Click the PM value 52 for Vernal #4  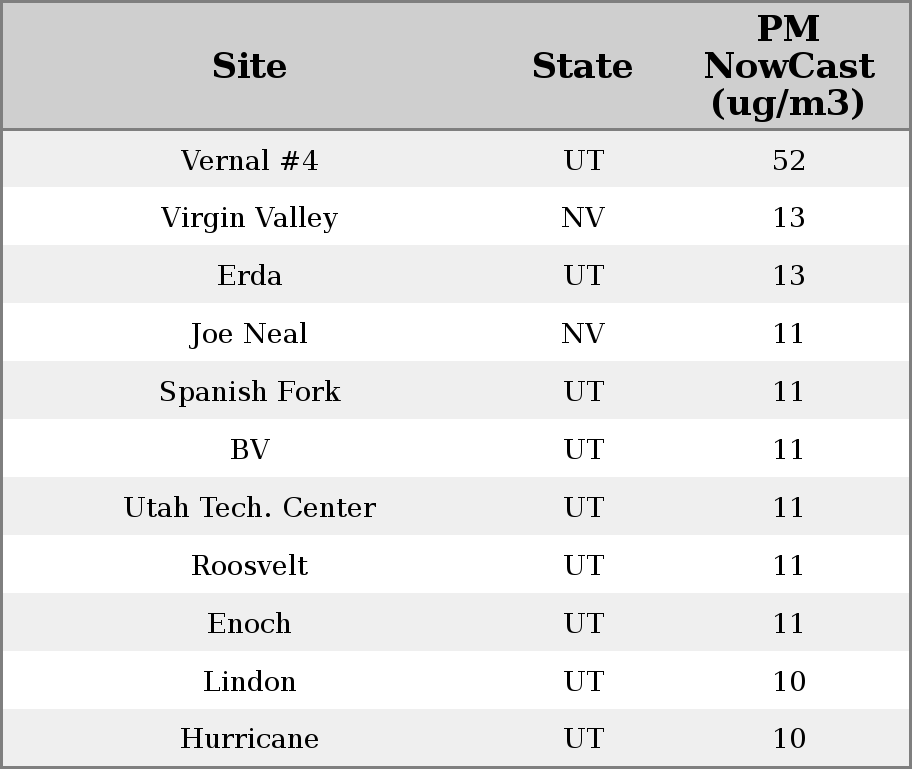tap(788, 161)
